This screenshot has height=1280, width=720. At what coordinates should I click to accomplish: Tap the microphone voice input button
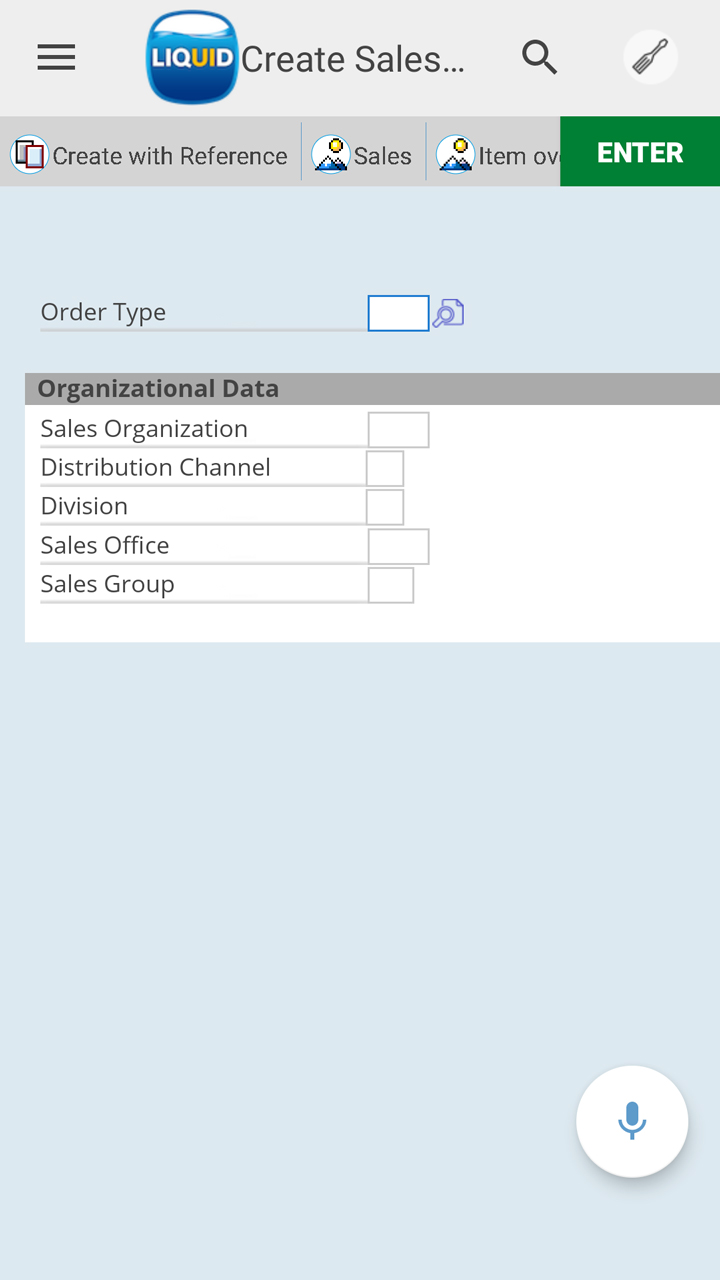632,1121
